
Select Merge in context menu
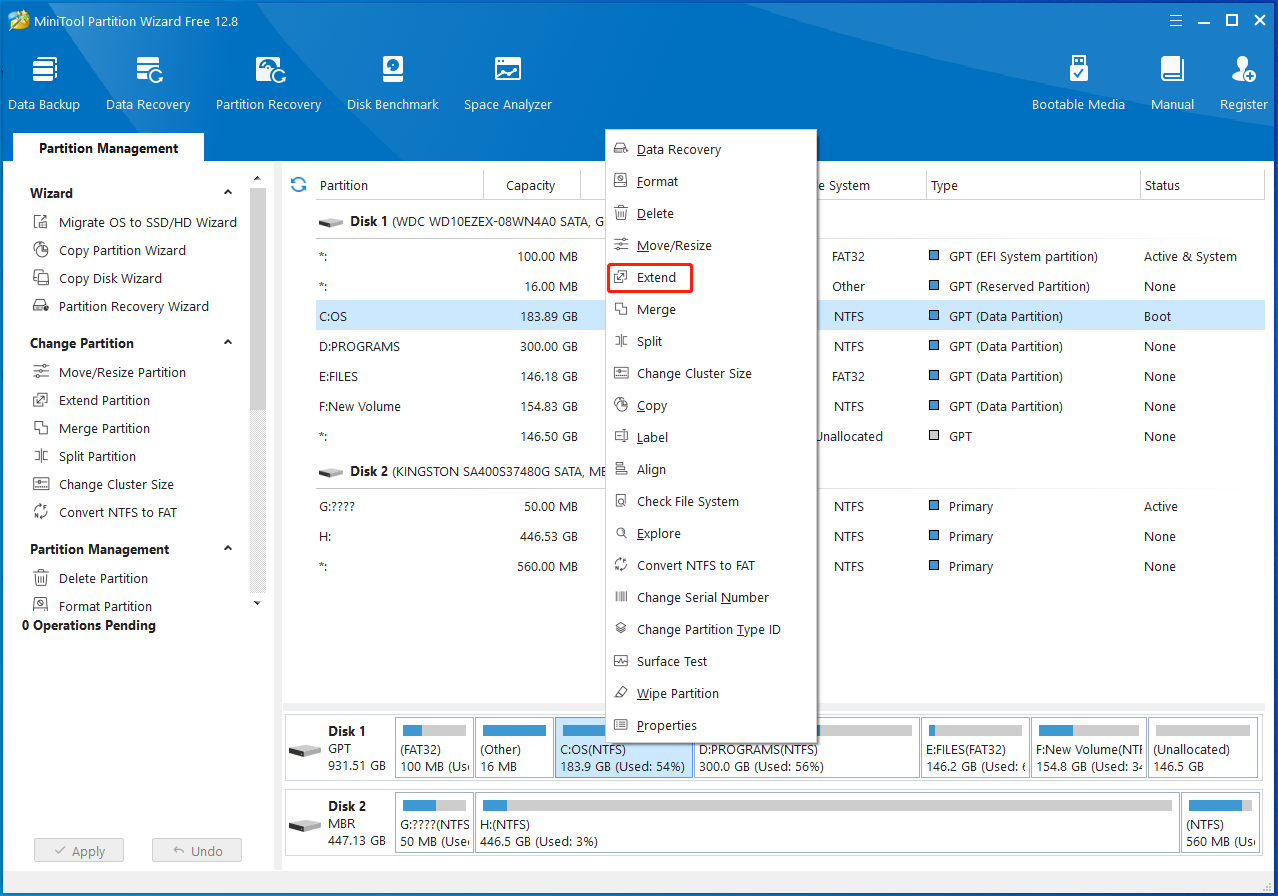[711, 309]
